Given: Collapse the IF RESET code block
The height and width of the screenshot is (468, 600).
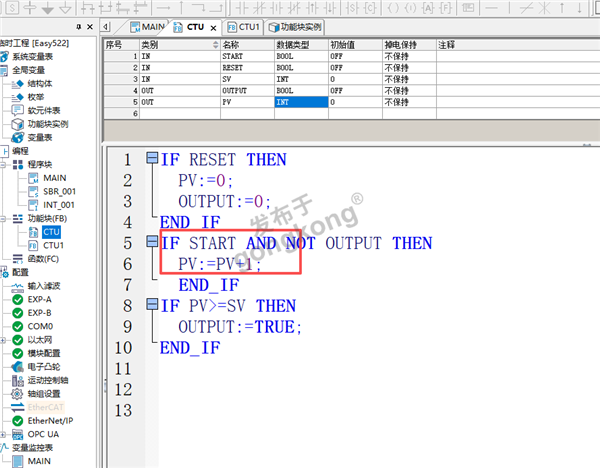Looking at the screenshot, I should (151, 160).
